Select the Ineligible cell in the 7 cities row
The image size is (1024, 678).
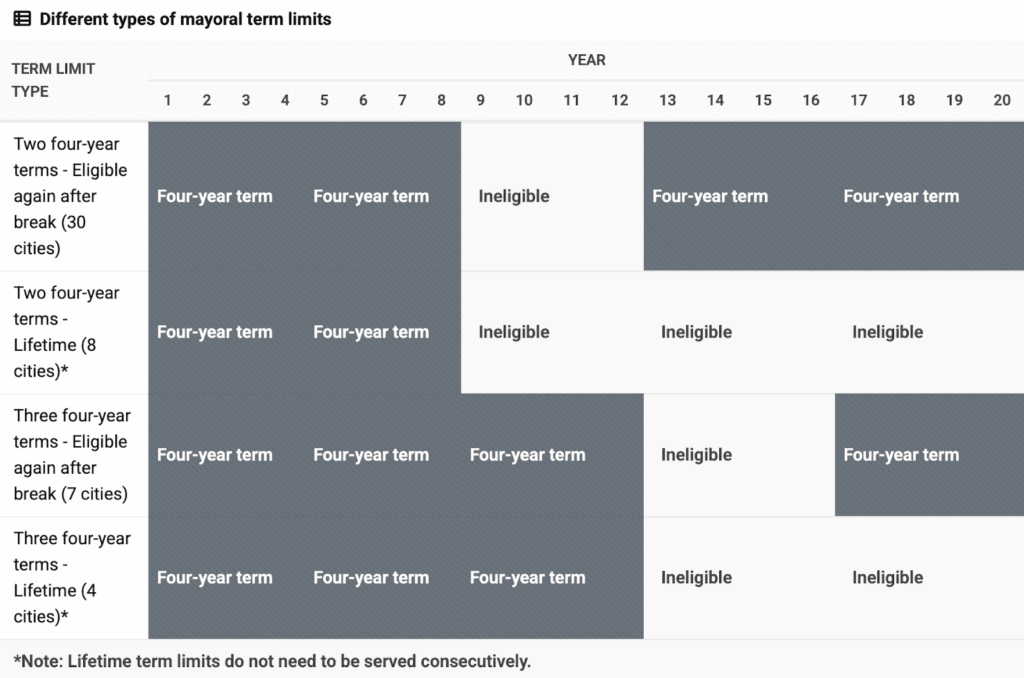coord(696,455)
